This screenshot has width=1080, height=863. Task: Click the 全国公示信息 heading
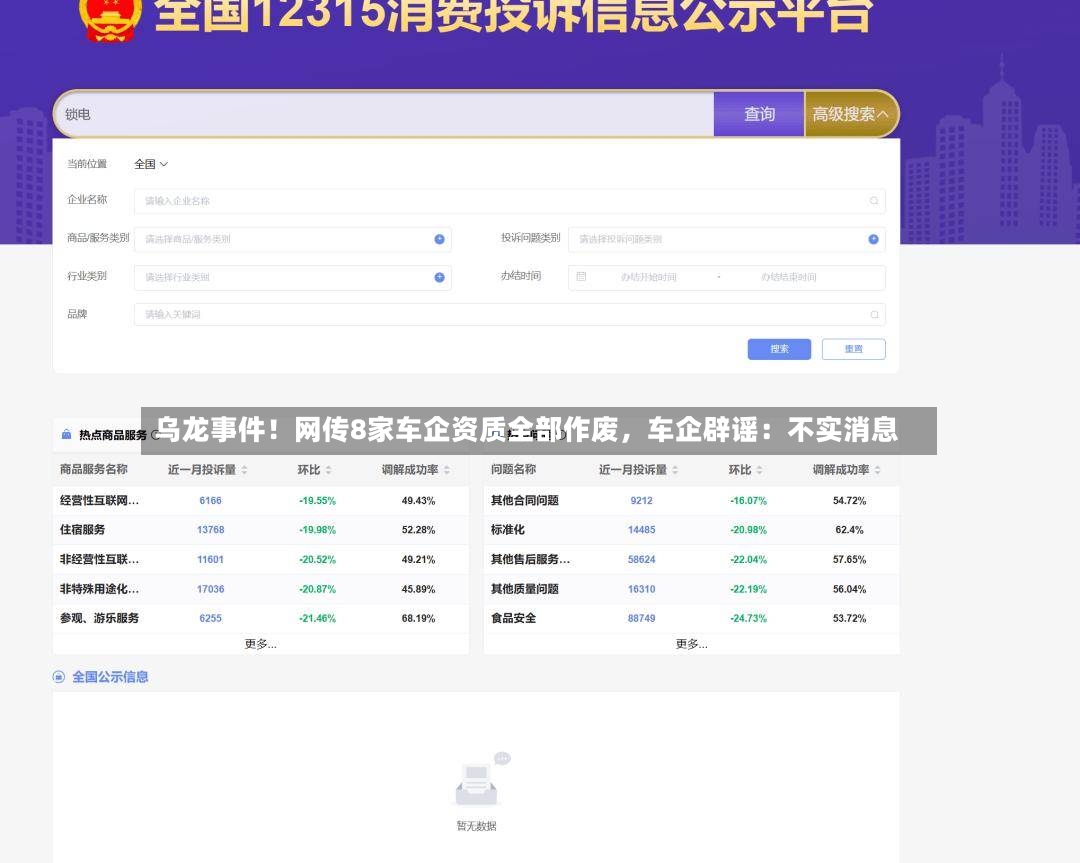point(110,677)
